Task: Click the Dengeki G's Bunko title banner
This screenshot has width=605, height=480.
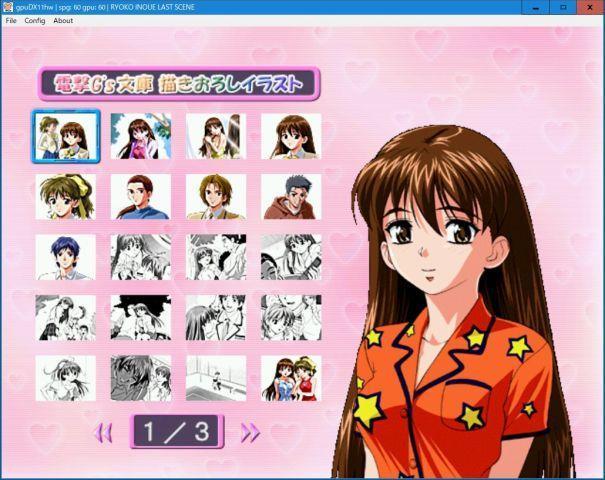Action: click(x=179, y=84)
